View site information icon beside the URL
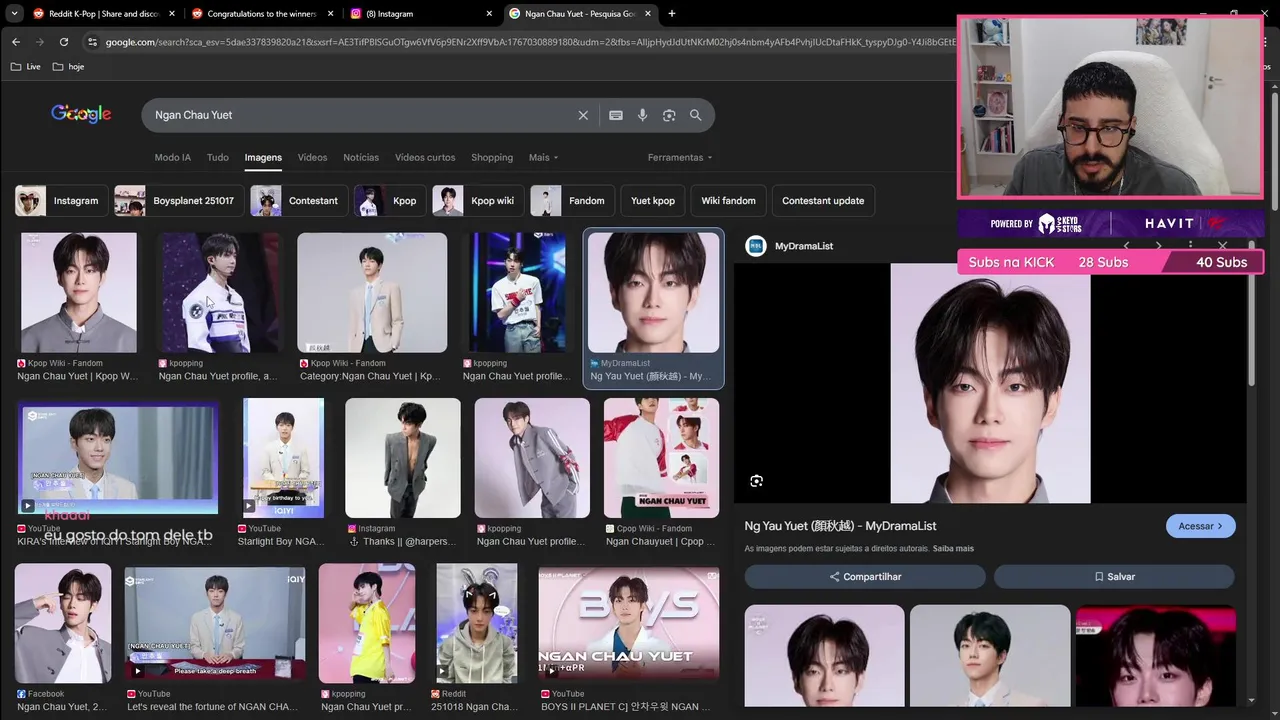Viewport: 1280px width, 720px height. [x=93, y=42]
